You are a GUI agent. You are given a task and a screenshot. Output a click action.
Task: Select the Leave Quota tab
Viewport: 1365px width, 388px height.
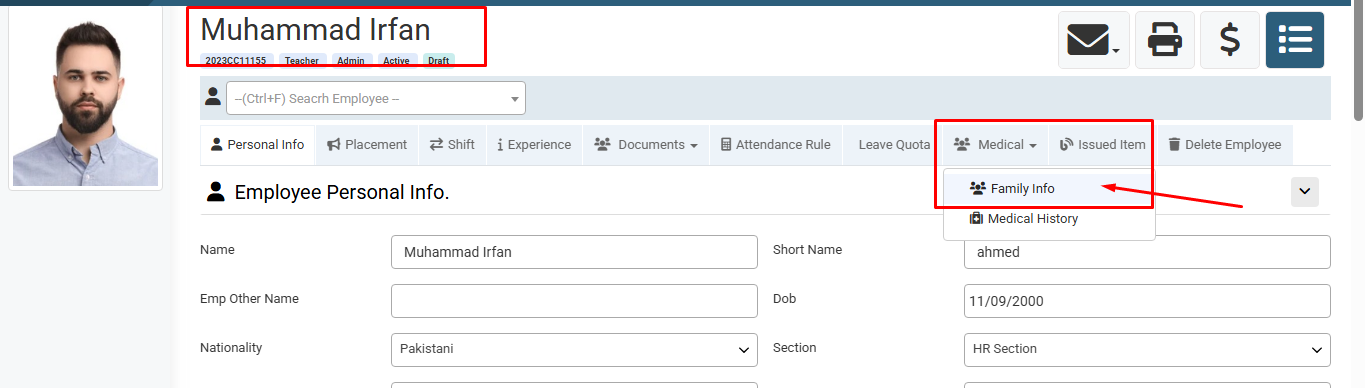tap(893, 145)
